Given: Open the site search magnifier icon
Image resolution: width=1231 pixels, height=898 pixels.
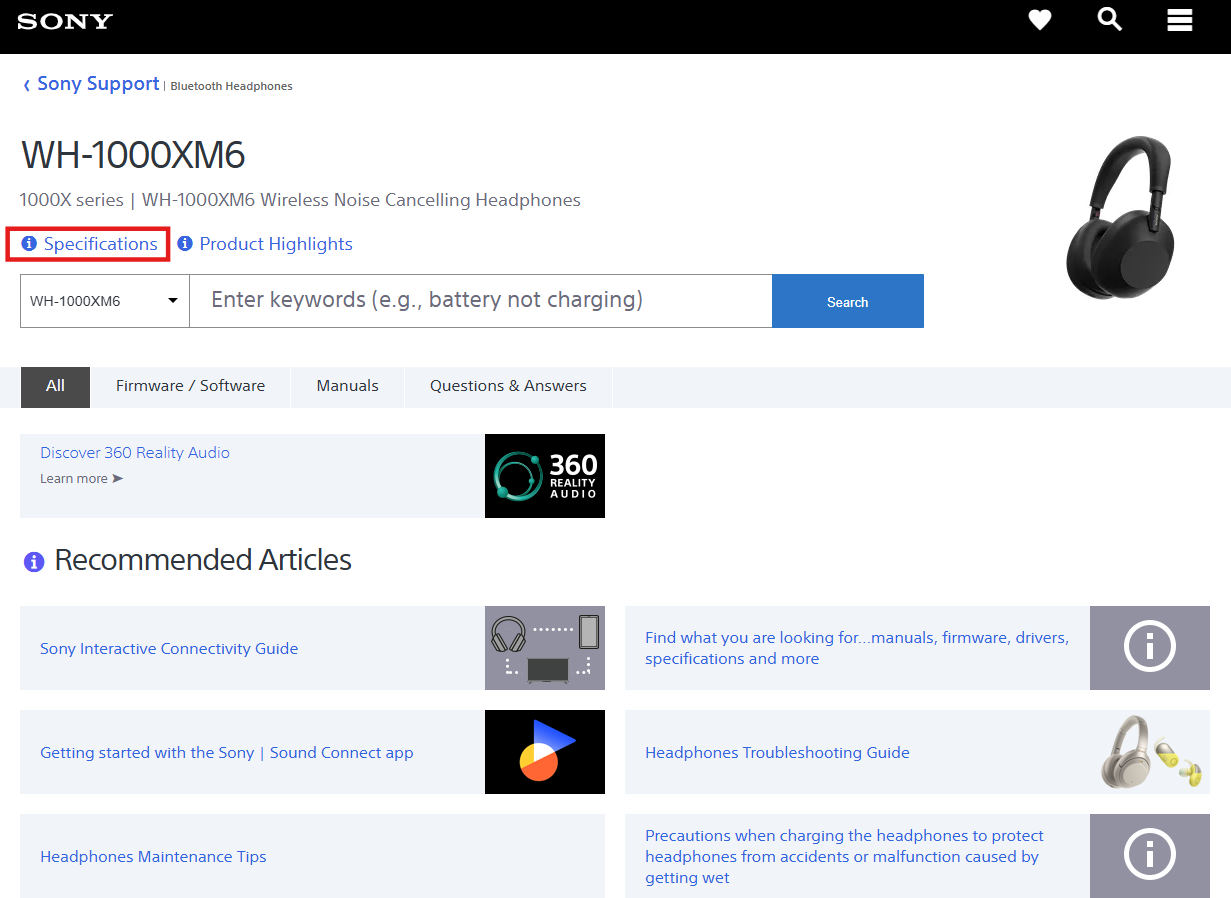Looking at the screenshot, I should pos(1109,19).
